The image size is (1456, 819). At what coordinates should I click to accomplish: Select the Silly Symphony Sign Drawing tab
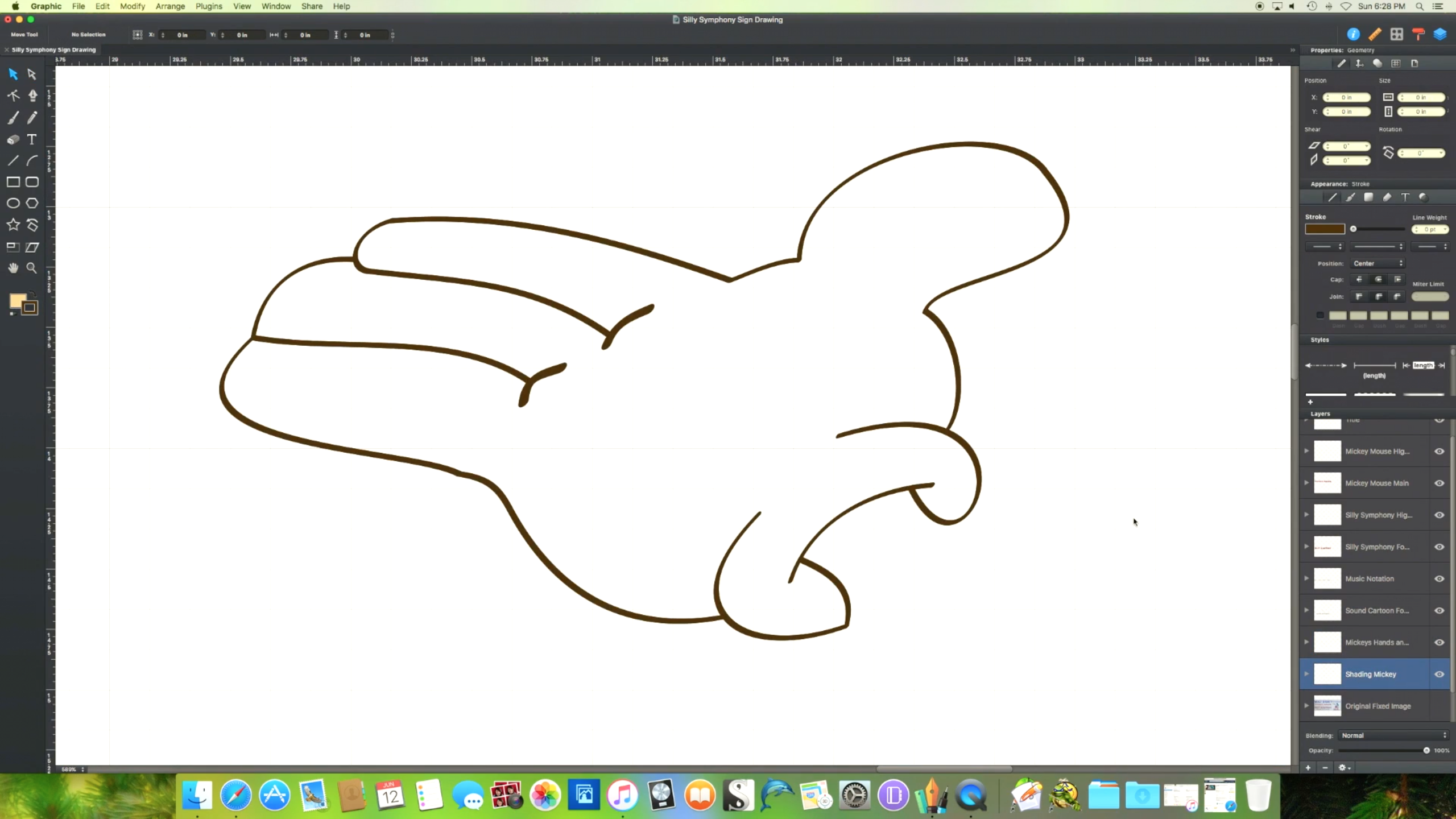coord(53,49)
